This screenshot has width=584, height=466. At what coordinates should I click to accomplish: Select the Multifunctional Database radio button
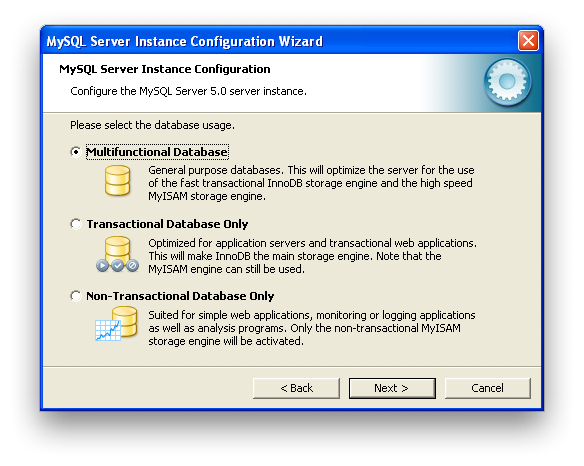(76, 152)
